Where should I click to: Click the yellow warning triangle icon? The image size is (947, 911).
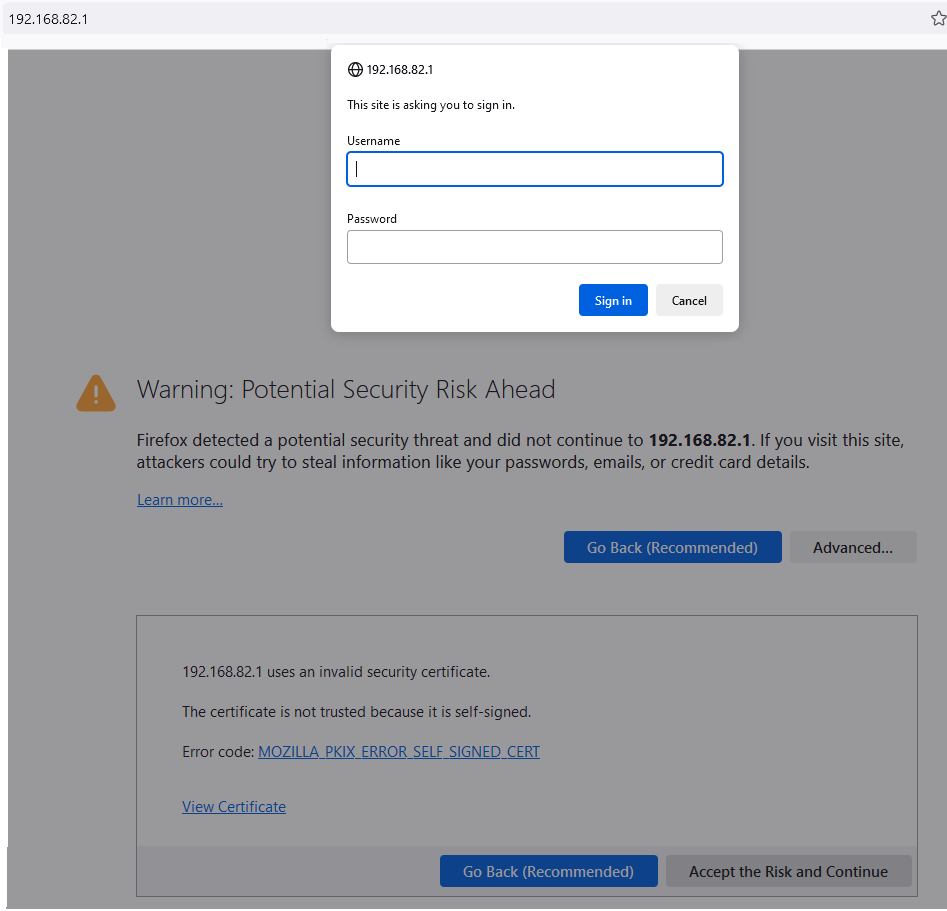[95, 392]
